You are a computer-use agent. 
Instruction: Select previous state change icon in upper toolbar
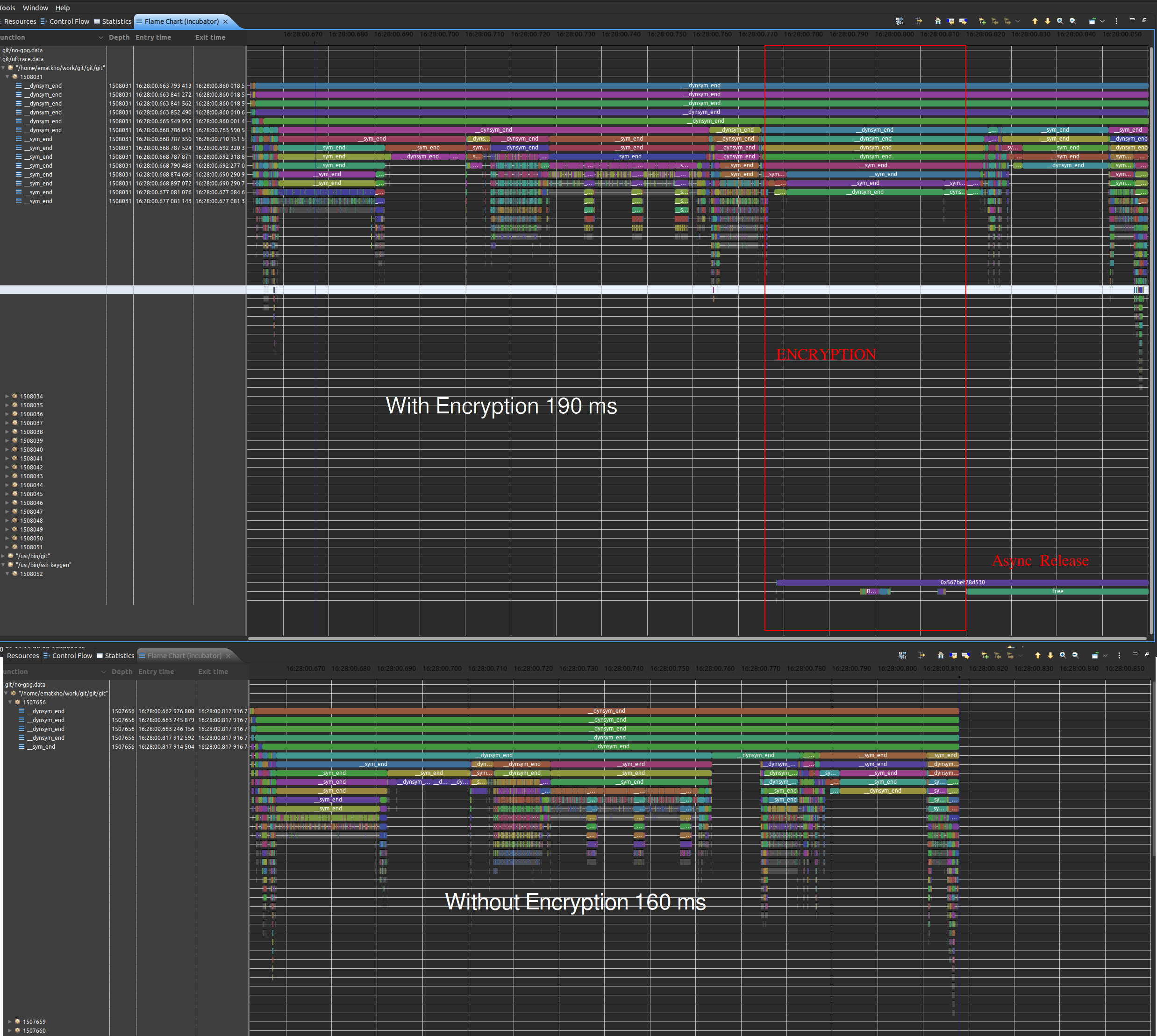pyautogui.click(x=950, y=21)
